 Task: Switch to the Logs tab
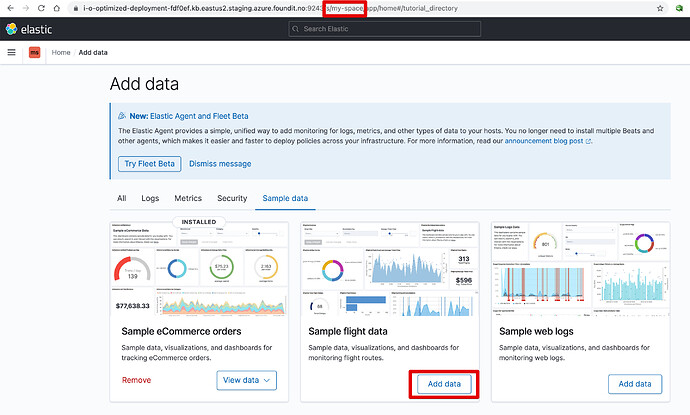(x=150, y=198)
